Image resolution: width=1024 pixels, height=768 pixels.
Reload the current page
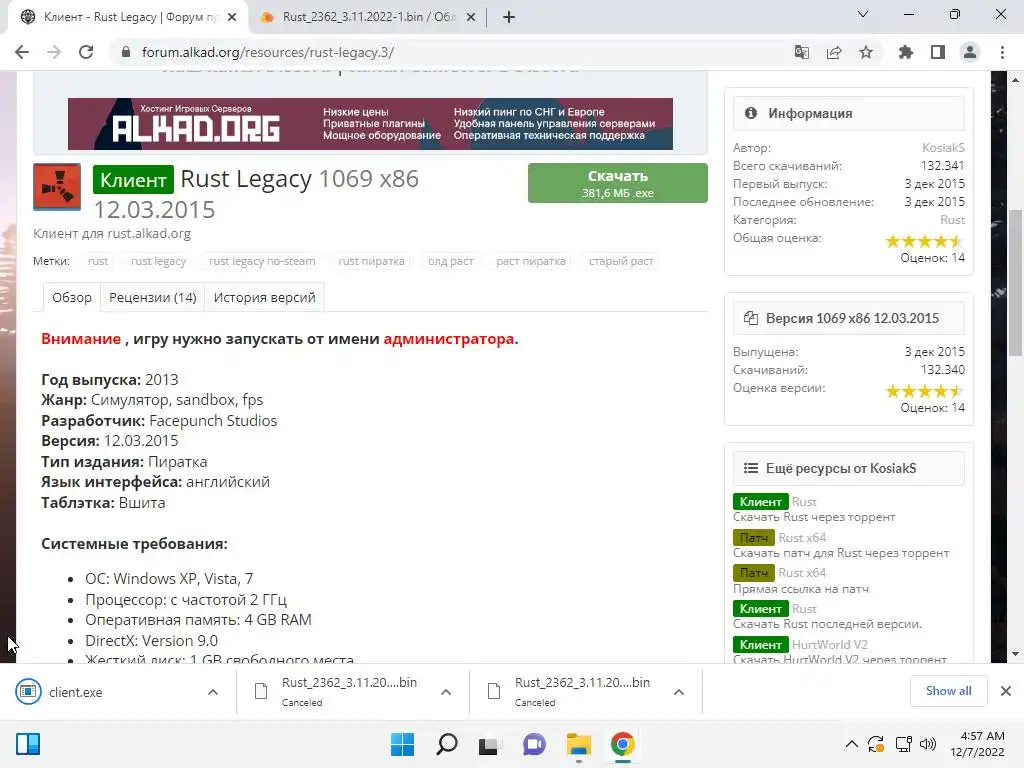point(86,52)
